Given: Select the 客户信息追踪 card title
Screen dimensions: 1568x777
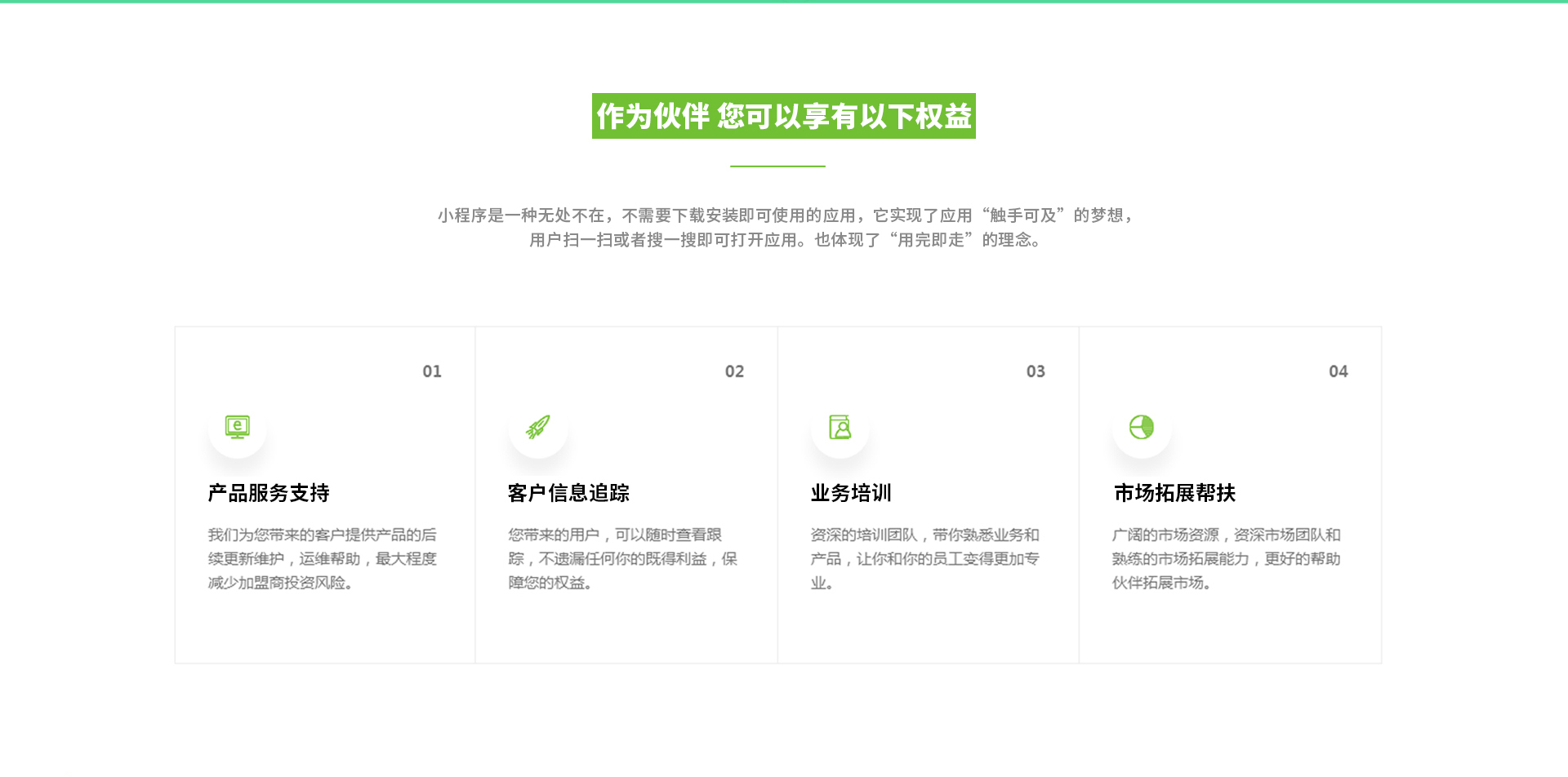Looking at the screenshot, I should click(569, 493).
